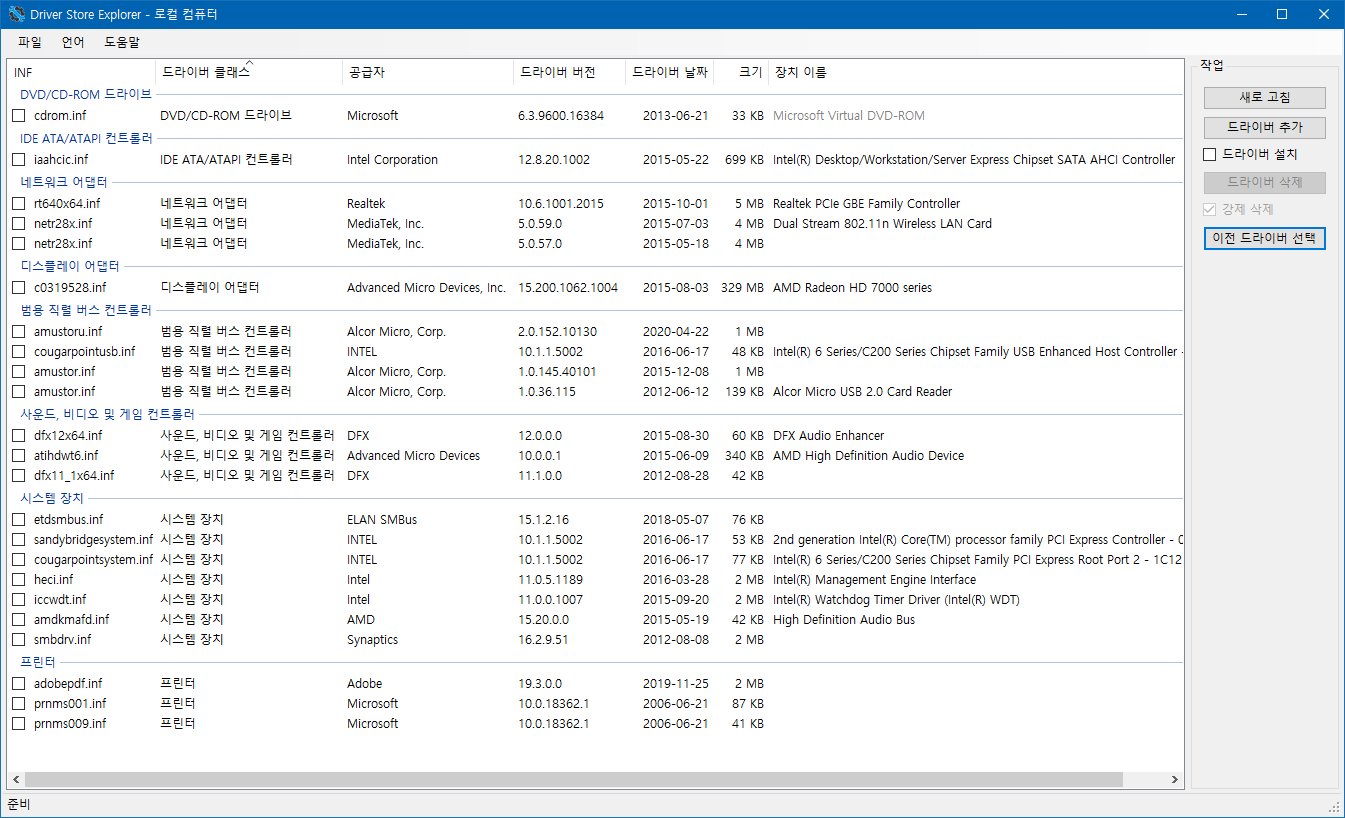The image size is (1345, 818).
Task: Sort by the 드라이버 버전 column header
Action: point(570,72)
